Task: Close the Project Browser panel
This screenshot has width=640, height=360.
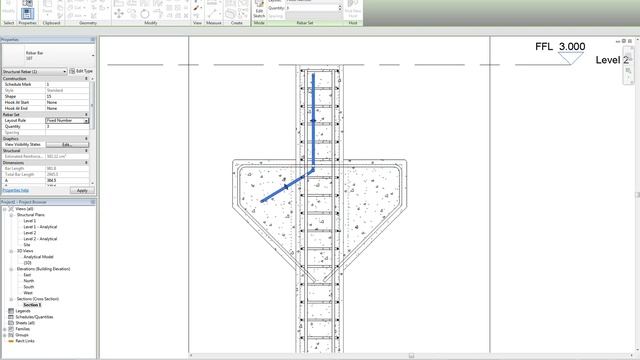Action: [93, 202]
